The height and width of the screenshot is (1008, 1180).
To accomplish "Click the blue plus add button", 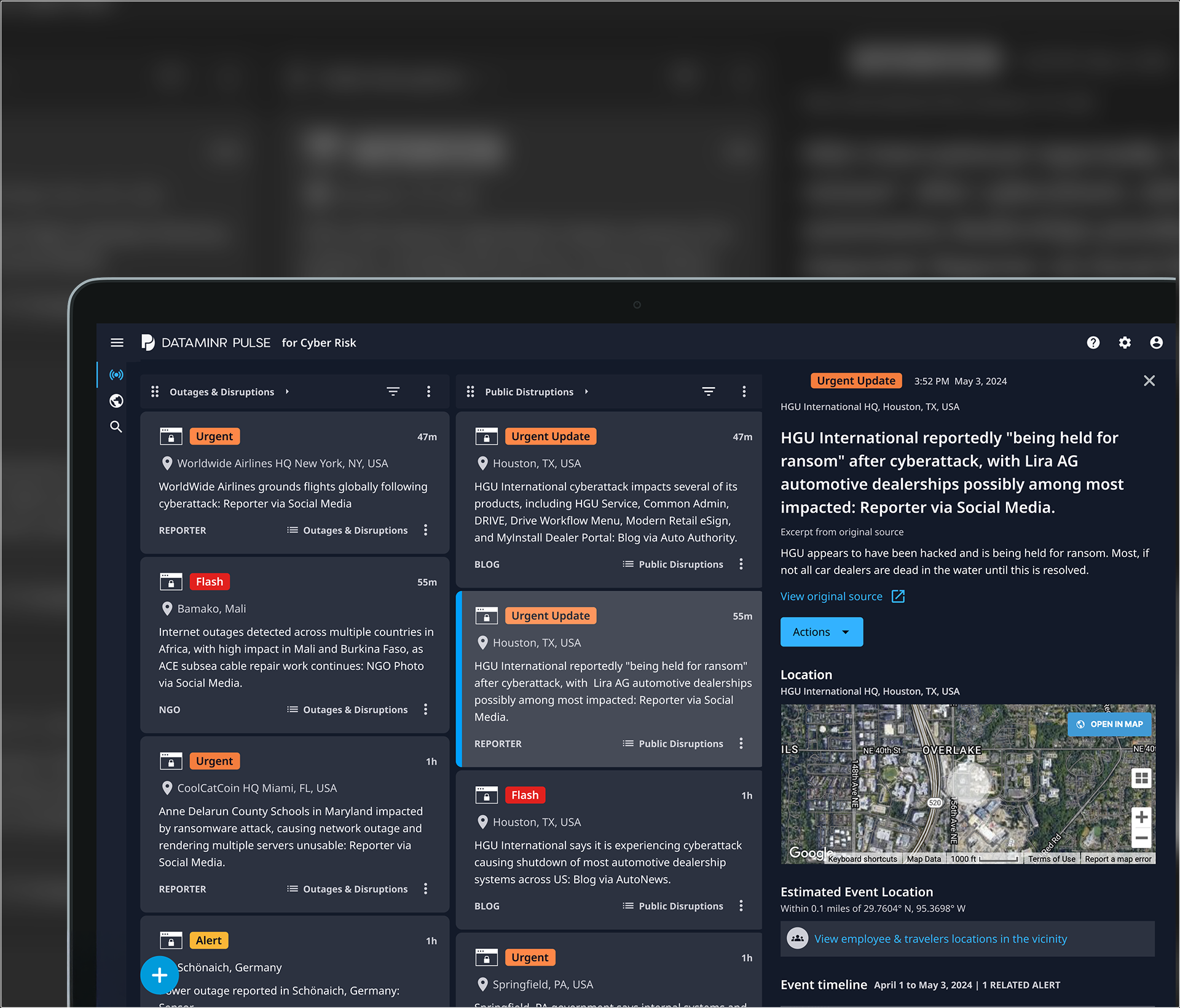I will pyautogui.click(x=159, y=975).
